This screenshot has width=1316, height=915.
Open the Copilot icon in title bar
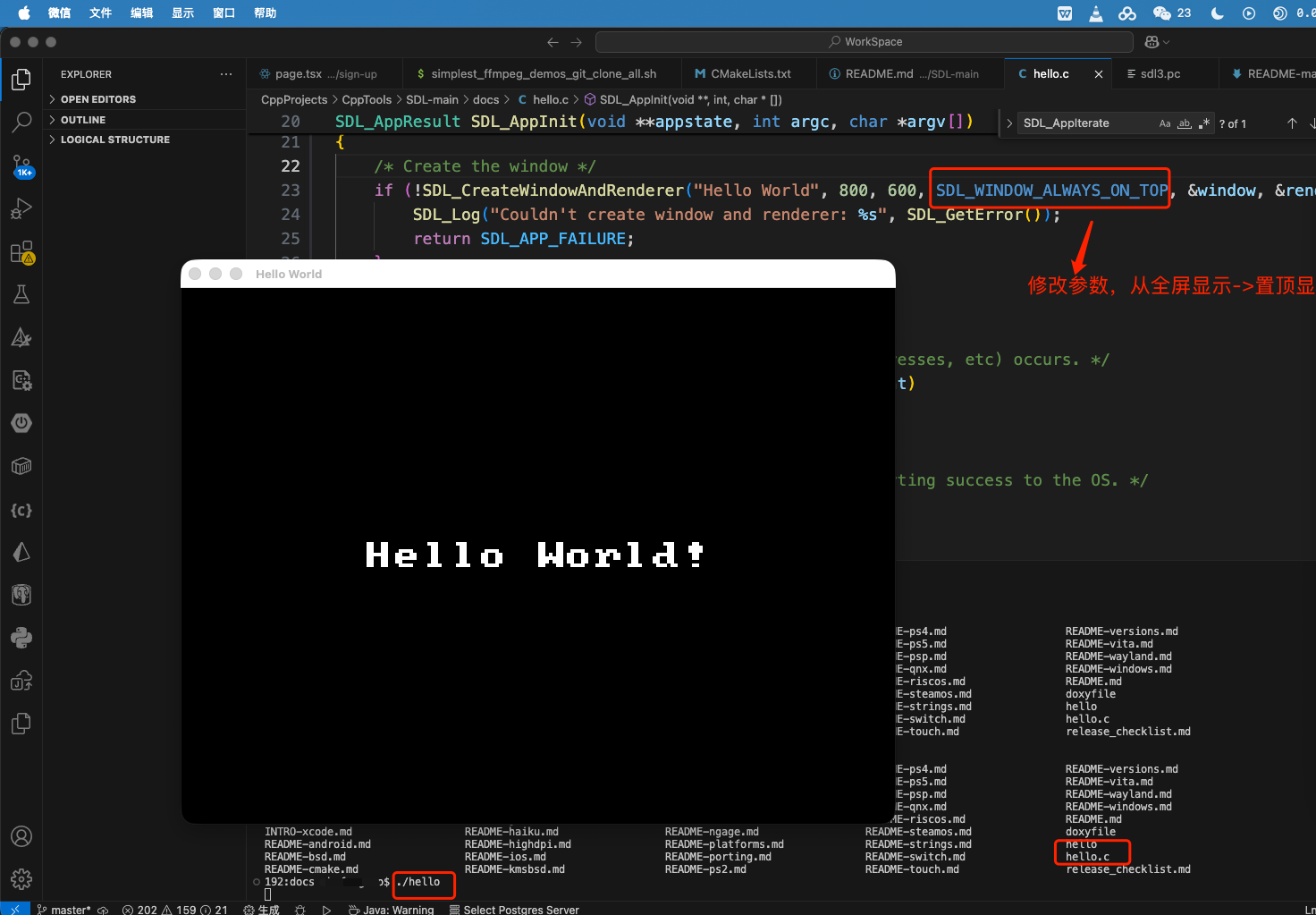coord(1151,42)
